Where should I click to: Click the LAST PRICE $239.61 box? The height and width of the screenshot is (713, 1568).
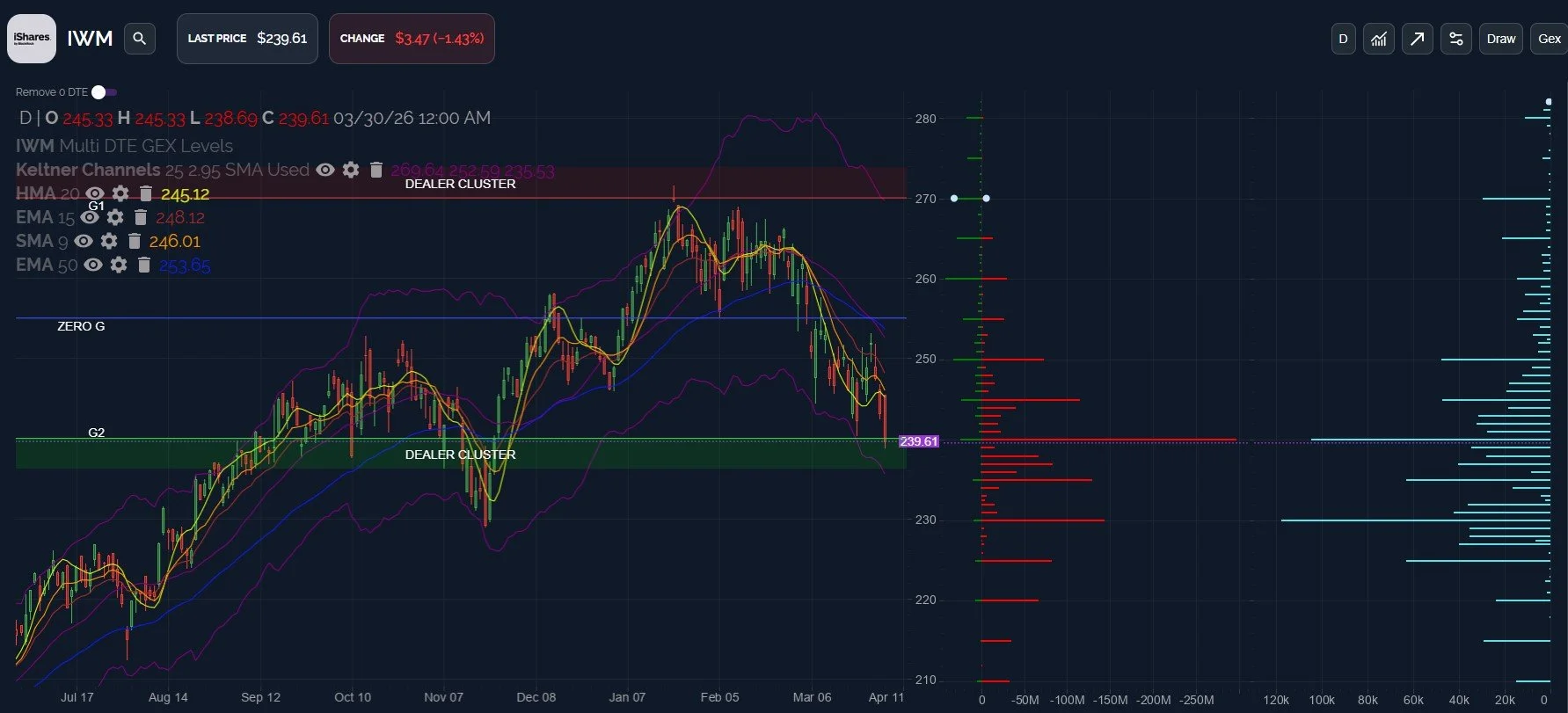click(x=247, y=39)
